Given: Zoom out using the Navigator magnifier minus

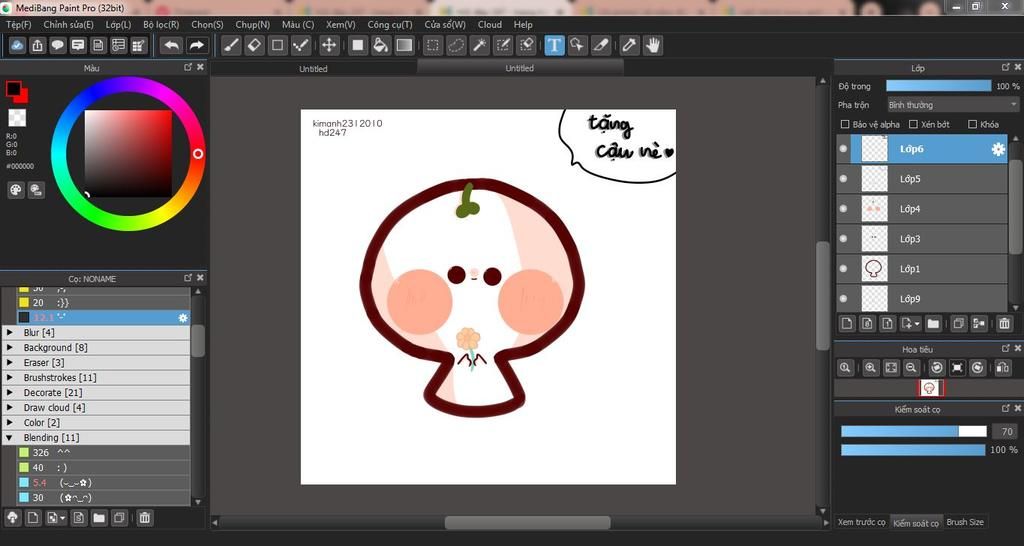Looking at the screenshot, I should click(x=912, y=368).
